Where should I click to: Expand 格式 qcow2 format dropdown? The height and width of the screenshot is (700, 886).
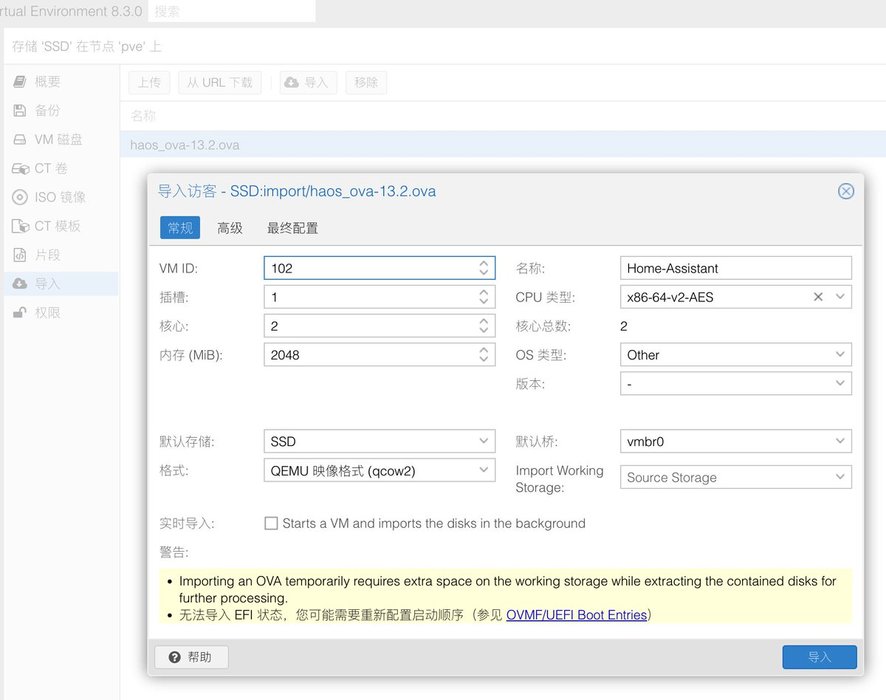point(484,470)
